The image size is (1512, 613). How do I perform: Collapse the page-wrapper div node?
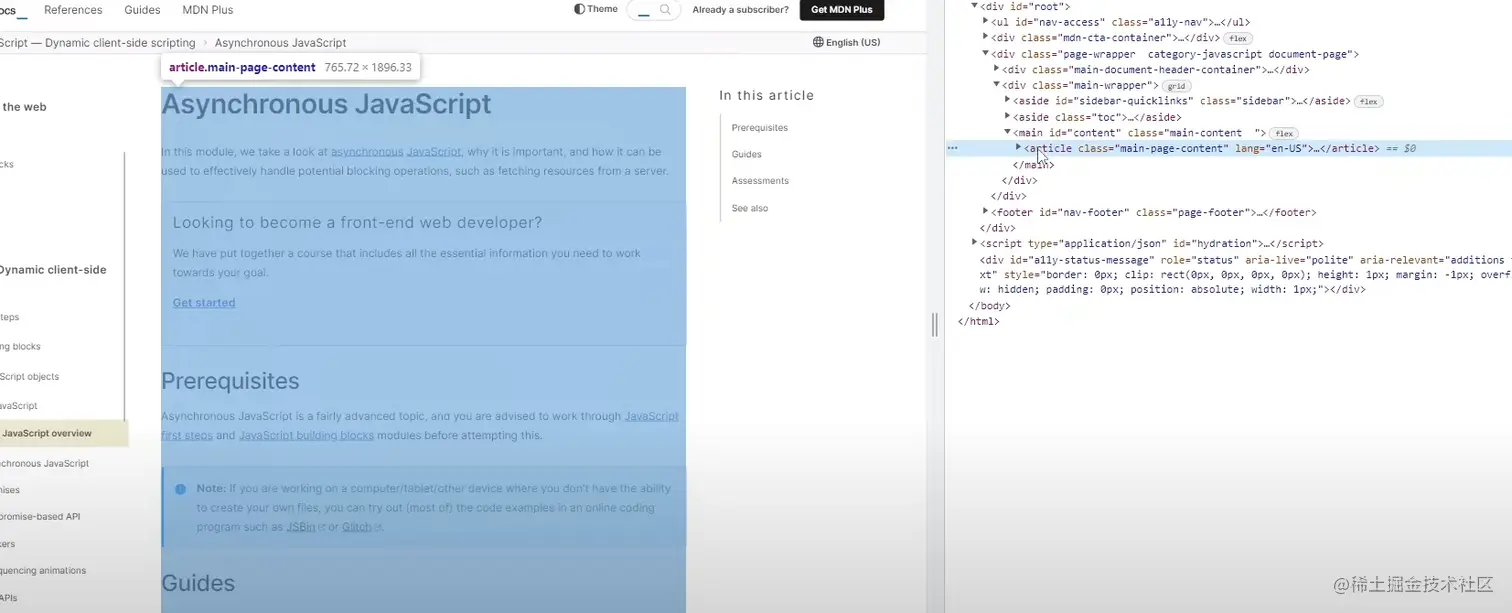tap(986, 54)
